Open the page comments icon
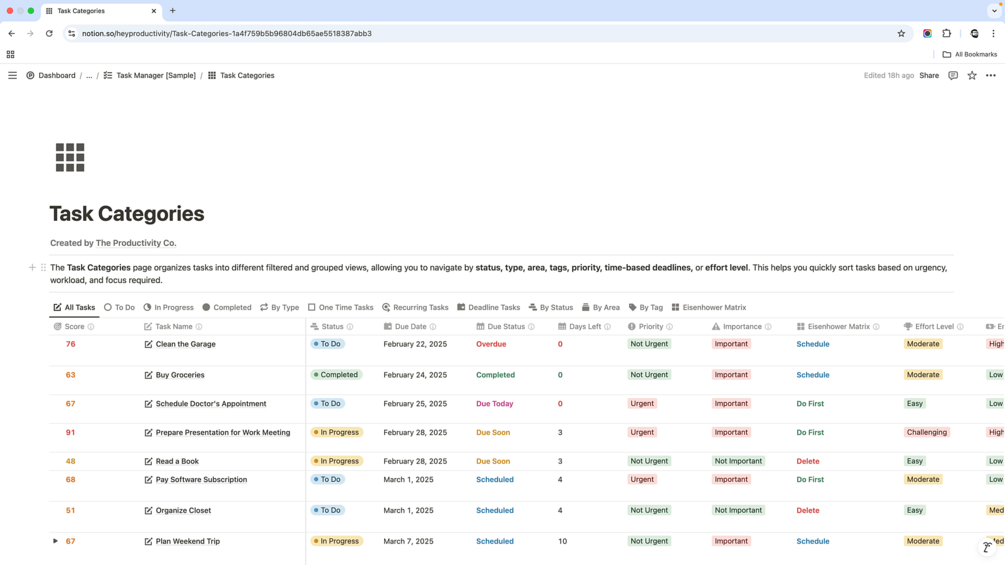Viewport: 1005px width, 565px height. click(953, 76)
